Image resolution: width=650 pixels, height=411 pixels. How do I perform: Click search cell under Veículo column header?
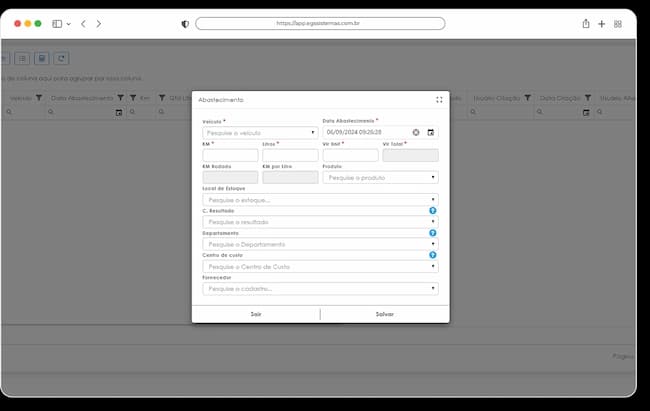click(x=24, y=112)
